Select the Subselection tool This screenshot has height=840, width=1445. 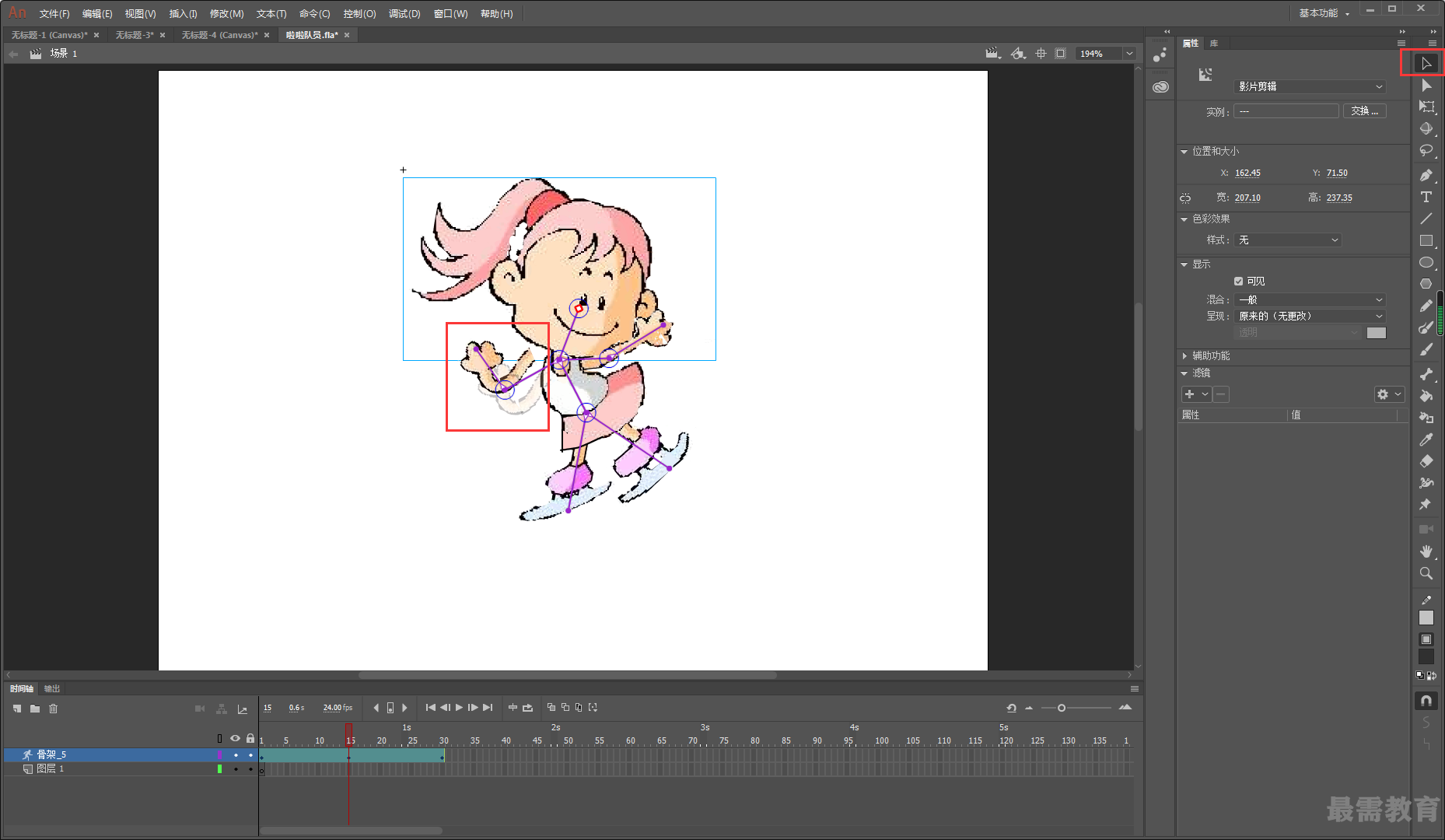[x=1426, y=86]
